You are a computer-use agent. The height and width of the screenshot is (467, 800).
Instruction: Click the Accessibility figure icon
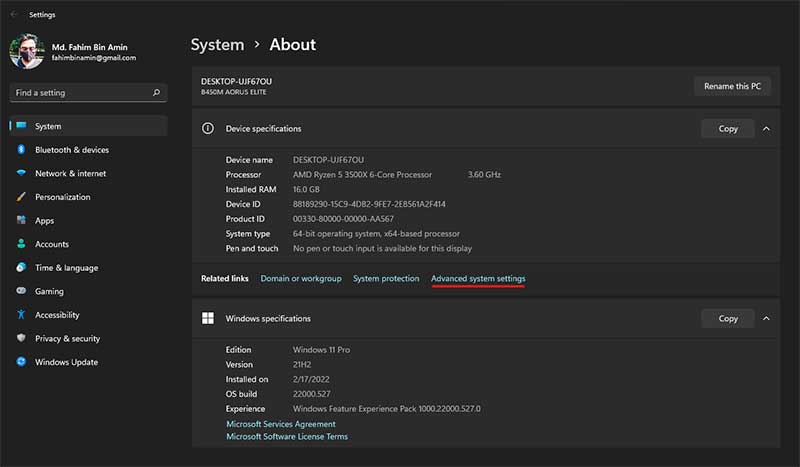click(x=21, y=315)
